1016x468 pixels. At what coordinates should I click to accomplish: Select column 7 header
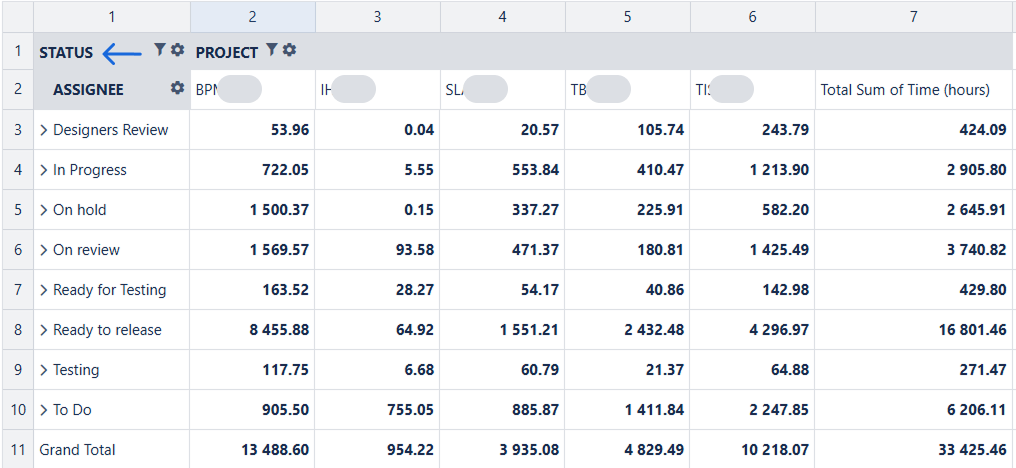point(914,16)
